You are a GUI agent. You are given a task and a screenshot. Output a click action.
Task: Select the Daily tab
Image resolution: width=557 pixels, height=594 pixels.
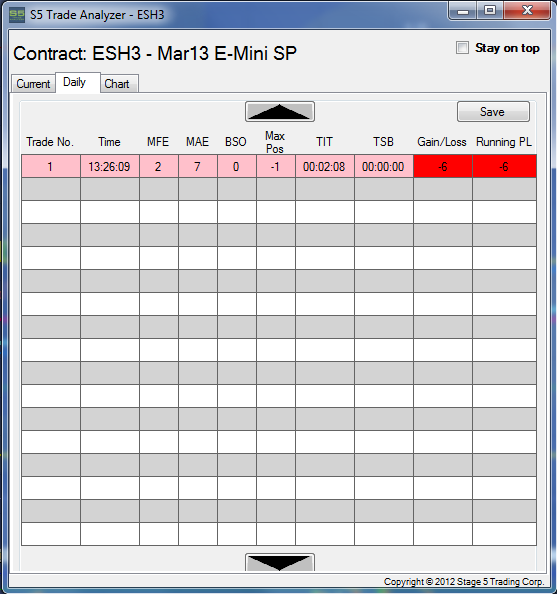[78, 82]
